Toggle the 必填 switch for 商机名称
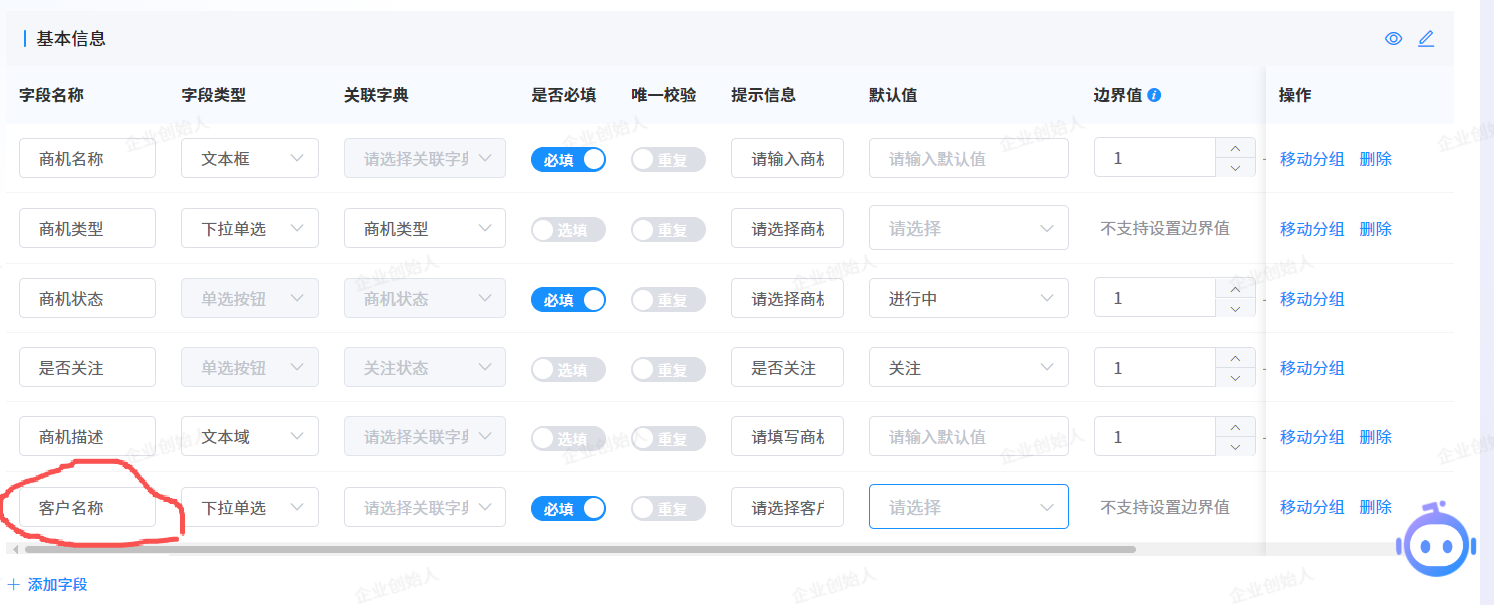The image size is (1494, 605). pos(568,159)
